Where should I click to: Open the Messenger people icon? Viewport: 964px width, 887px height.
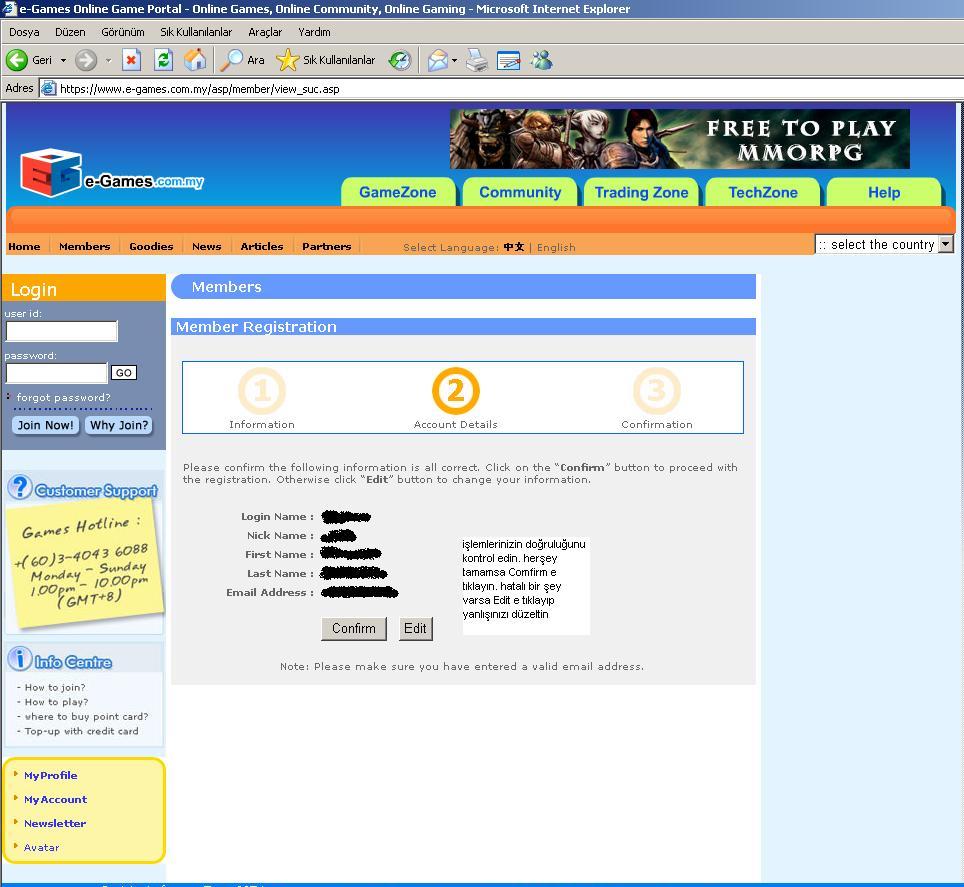click(x=542, y=60)
